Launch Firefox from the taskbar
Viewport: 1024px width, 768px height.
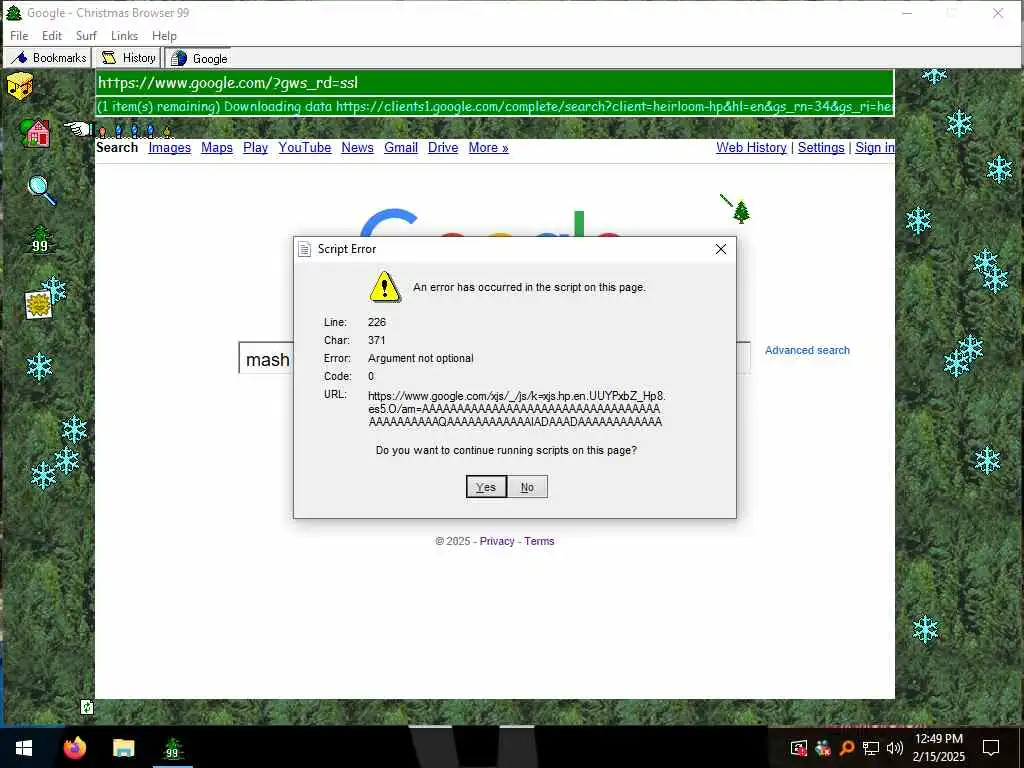pyautogui.click(x=75, y=747)
